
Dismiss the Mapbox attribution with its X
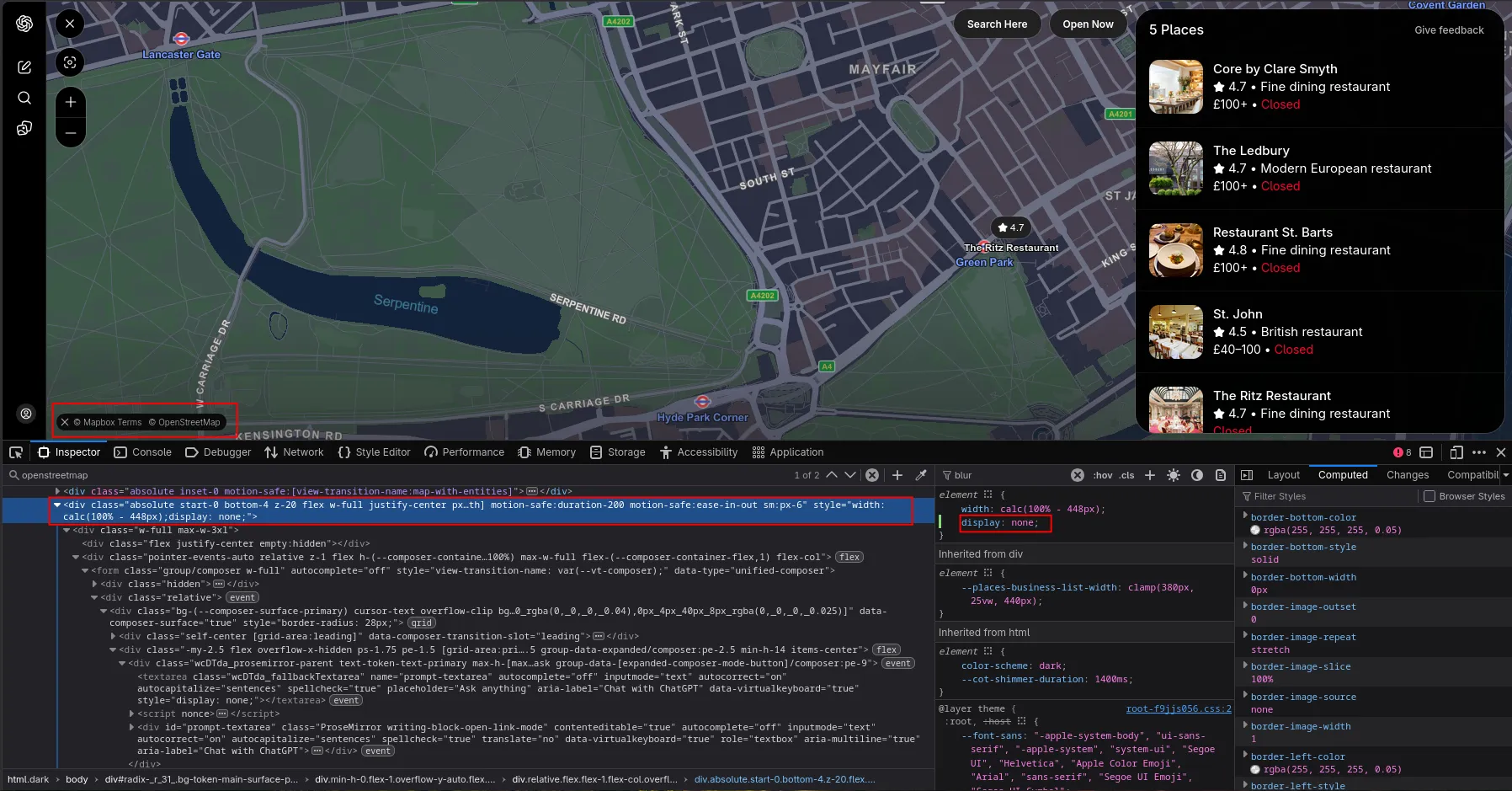65,422
